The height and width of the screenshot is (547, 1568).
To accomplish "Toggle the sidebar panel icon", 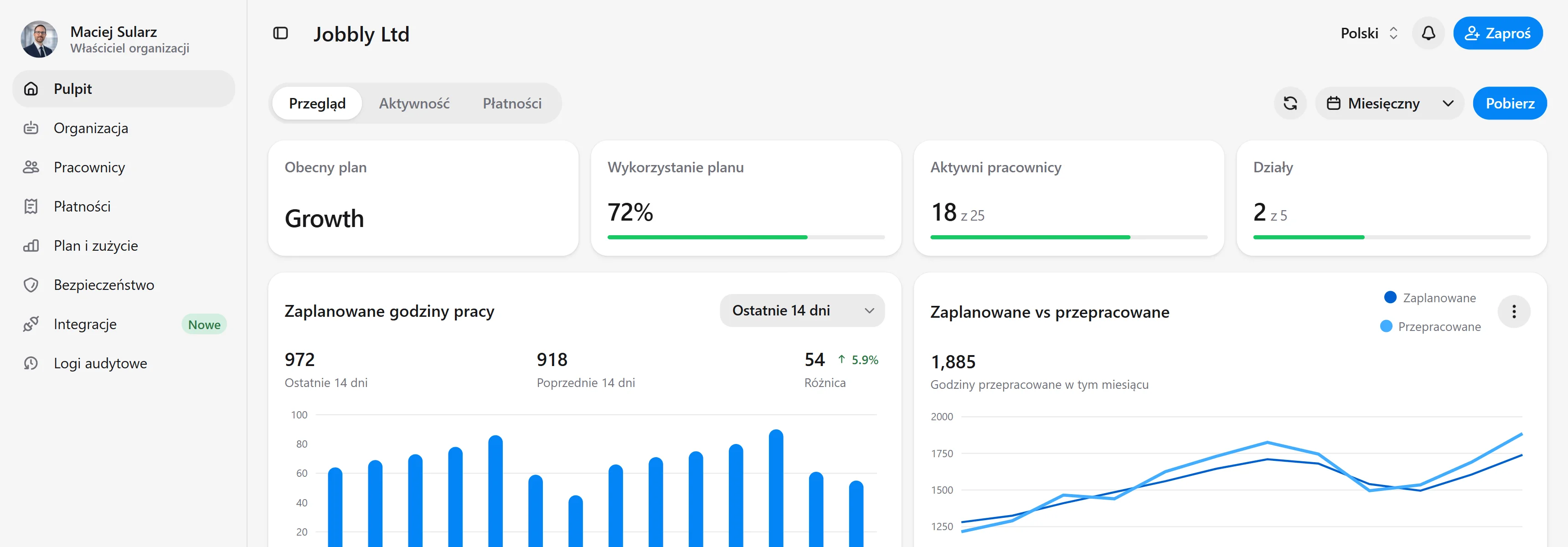I will click(x=281, y=33).
